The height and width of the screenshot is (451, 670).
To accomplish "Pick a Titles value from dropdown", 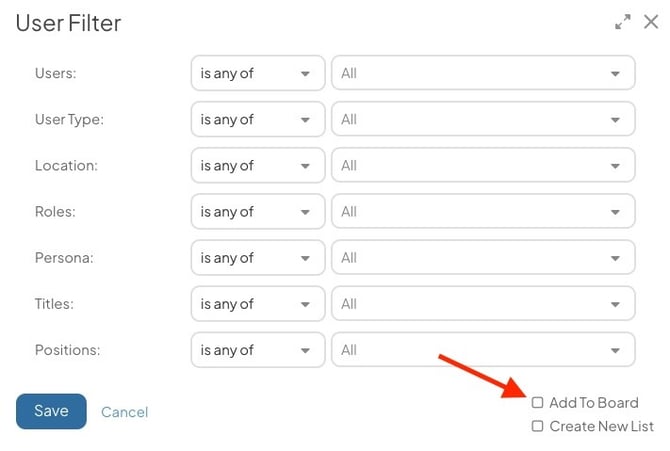I will click(483, 304).
